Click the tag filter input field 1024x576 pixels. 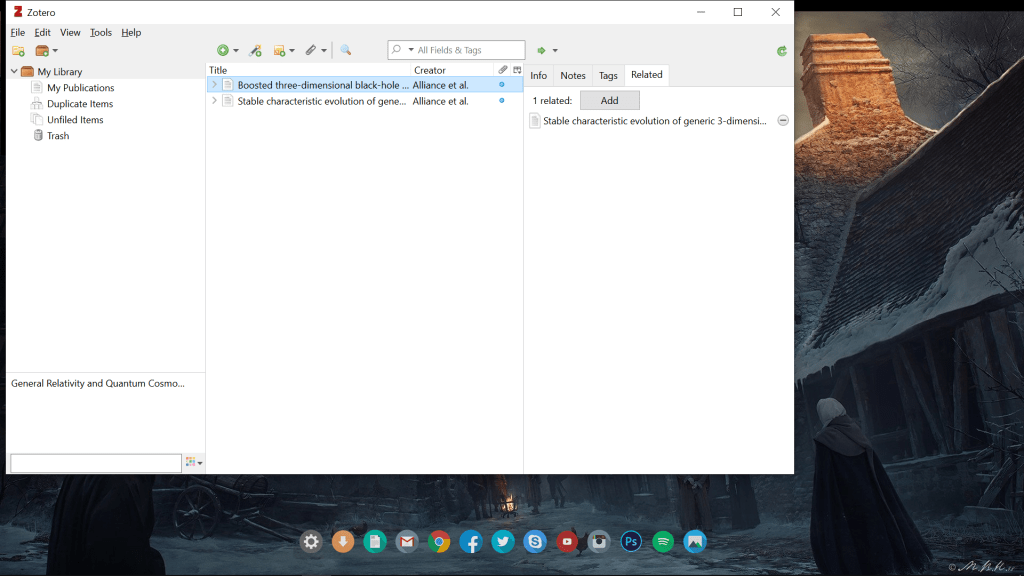click(95, 463)
